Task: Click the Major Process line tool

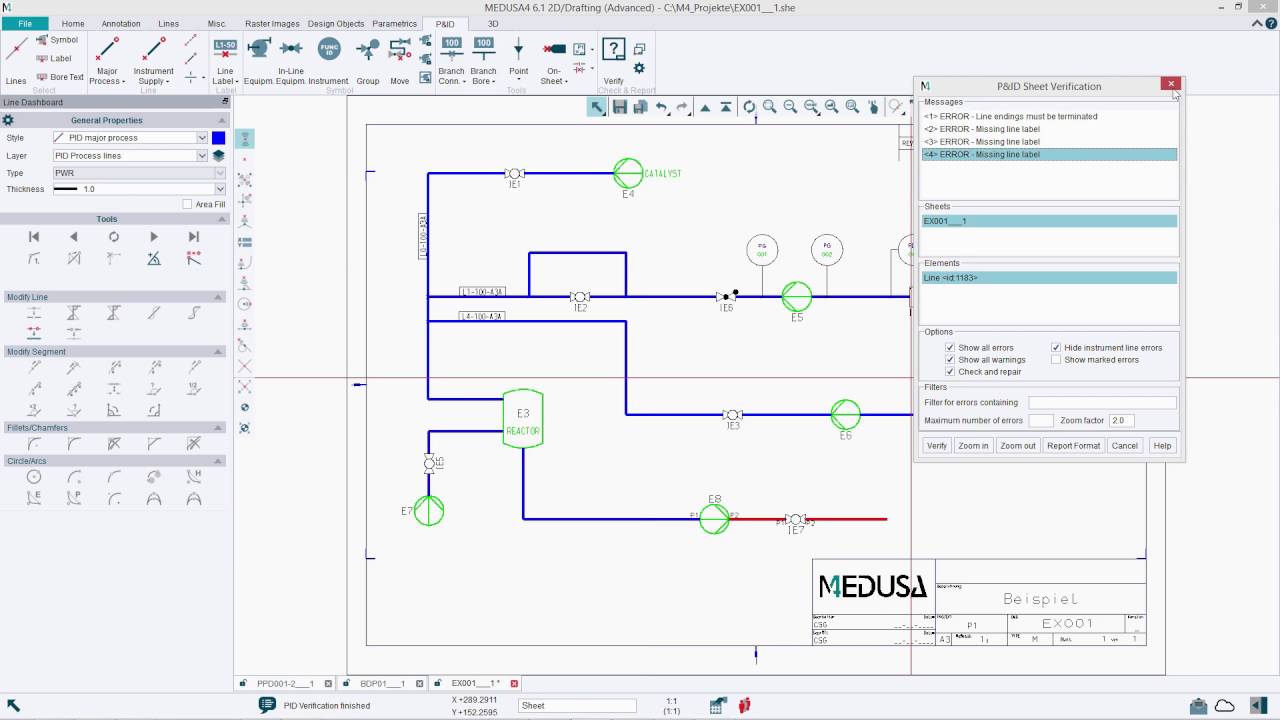Action: (x=107, y=59)
